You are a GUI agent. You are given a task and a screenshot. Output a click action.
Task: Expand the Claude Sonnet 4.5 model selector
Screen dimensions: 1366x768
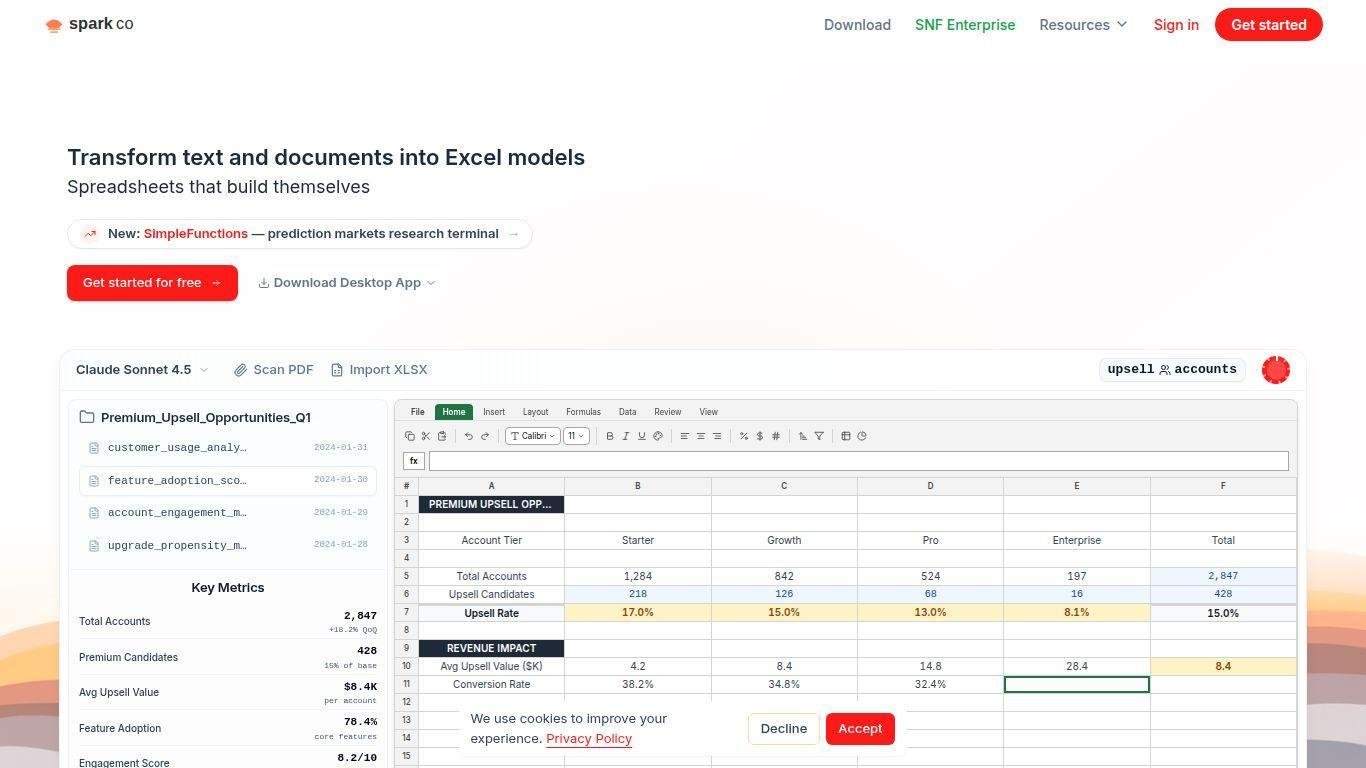(x=142, y=370)
